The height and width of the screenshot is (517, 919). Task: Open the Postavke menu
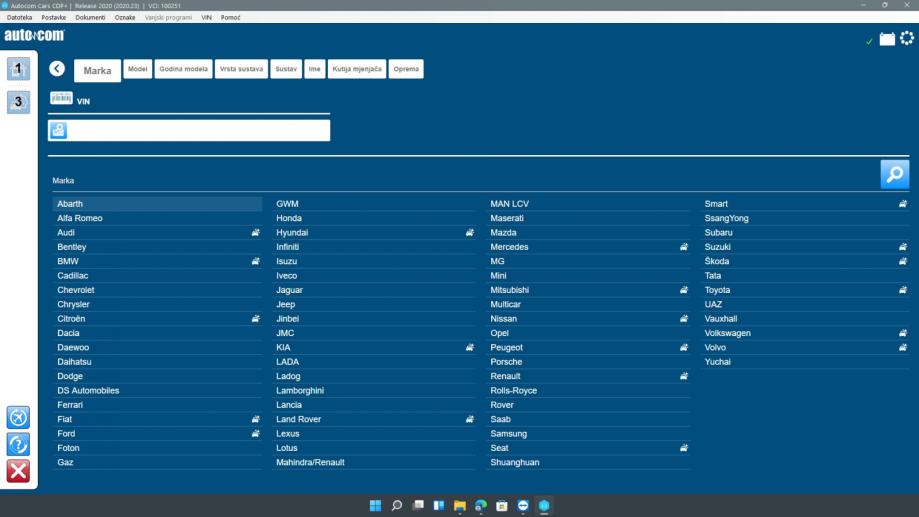click(53, 18)
